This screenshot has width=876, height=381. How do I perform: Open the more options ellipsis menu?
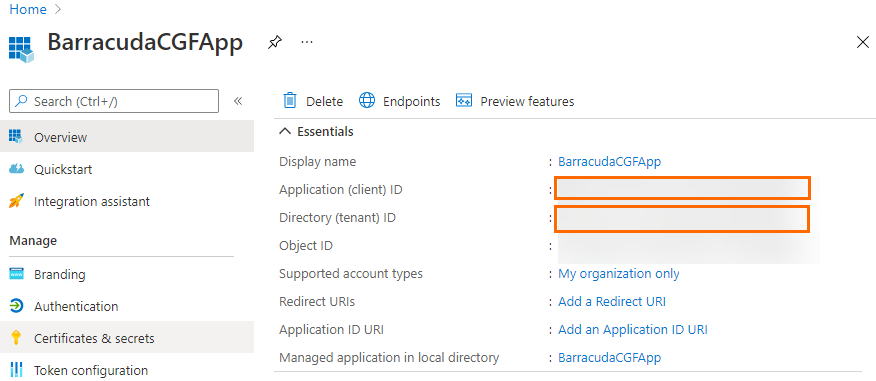pos(307,42)
